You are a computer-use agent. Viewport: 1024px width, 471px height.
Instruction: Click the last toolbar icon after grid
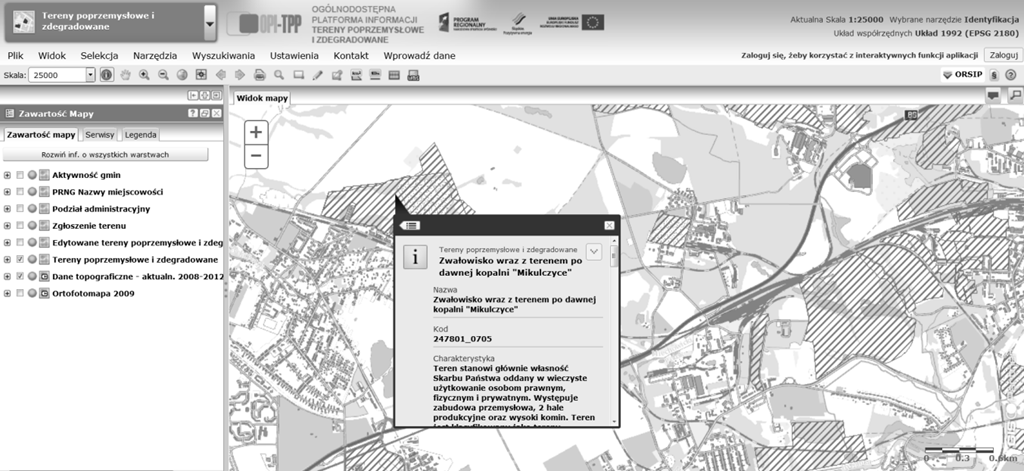coord(413,75)
